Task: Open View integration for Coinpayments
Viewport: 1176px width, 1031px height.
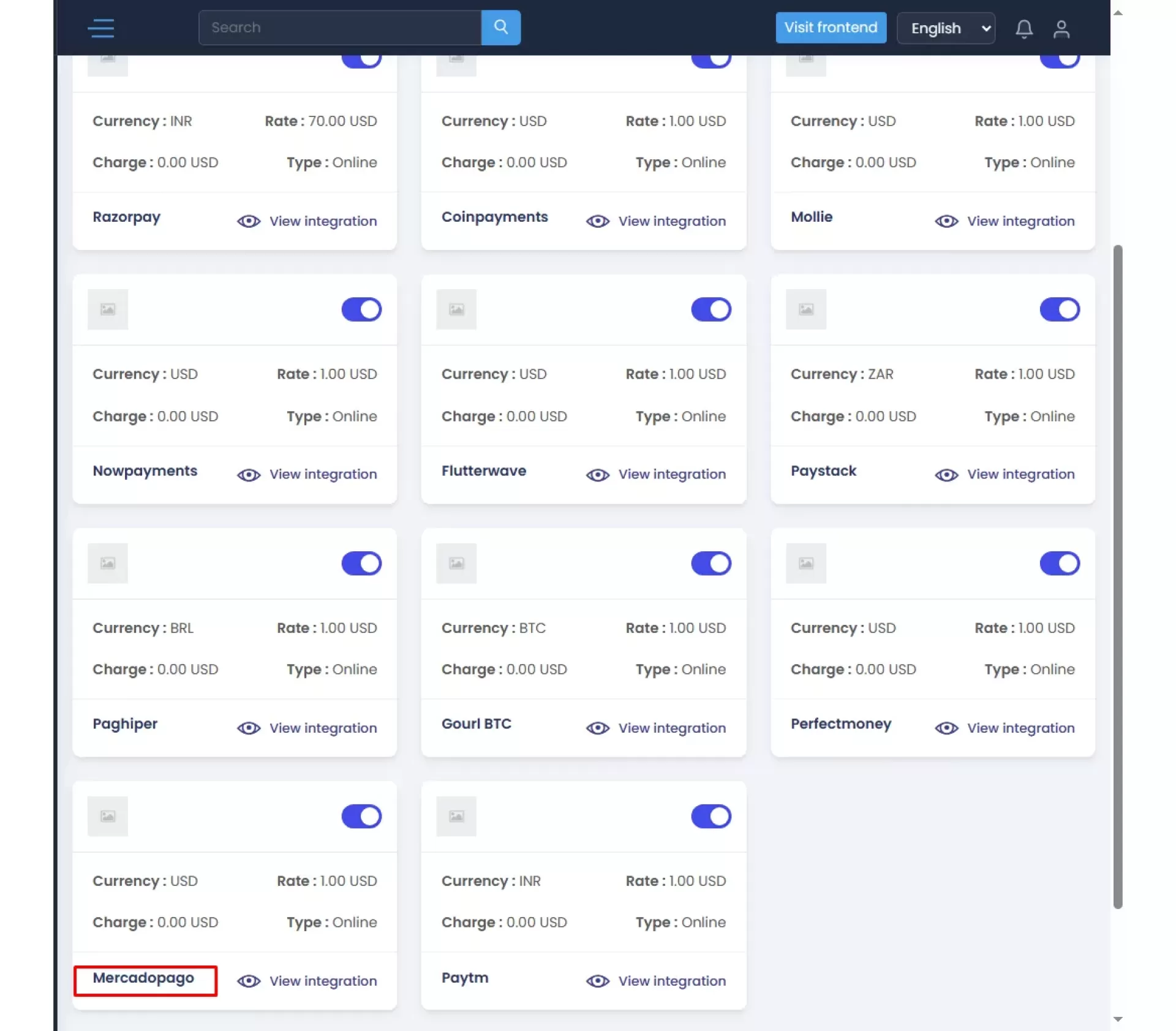Action: pyautogui.click(x=671, y=221)
